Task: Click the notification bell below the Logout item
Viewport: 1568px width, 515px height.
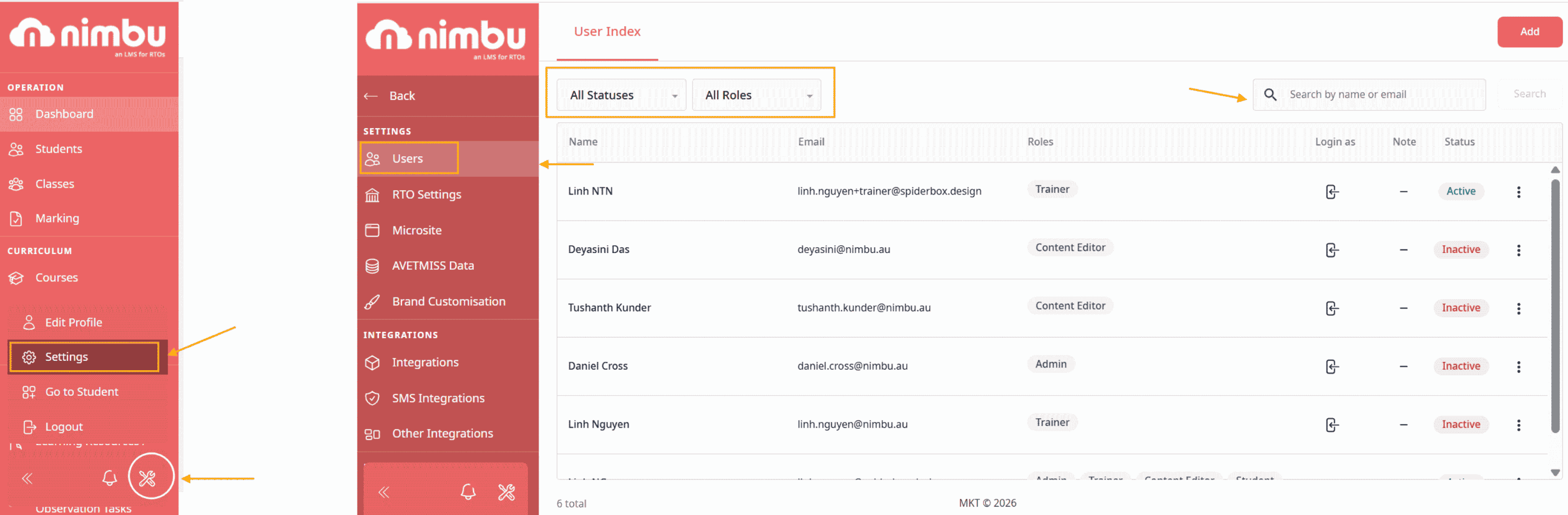Action: (x=110, y=478)
